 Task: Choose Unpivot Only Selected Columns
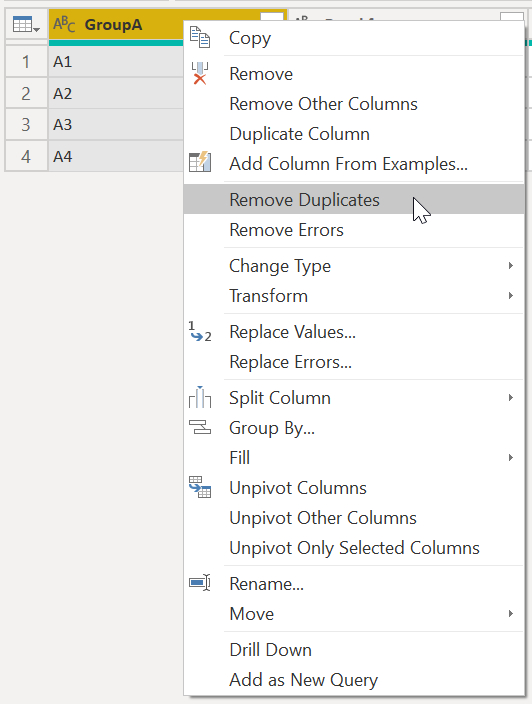click(354, 548)
